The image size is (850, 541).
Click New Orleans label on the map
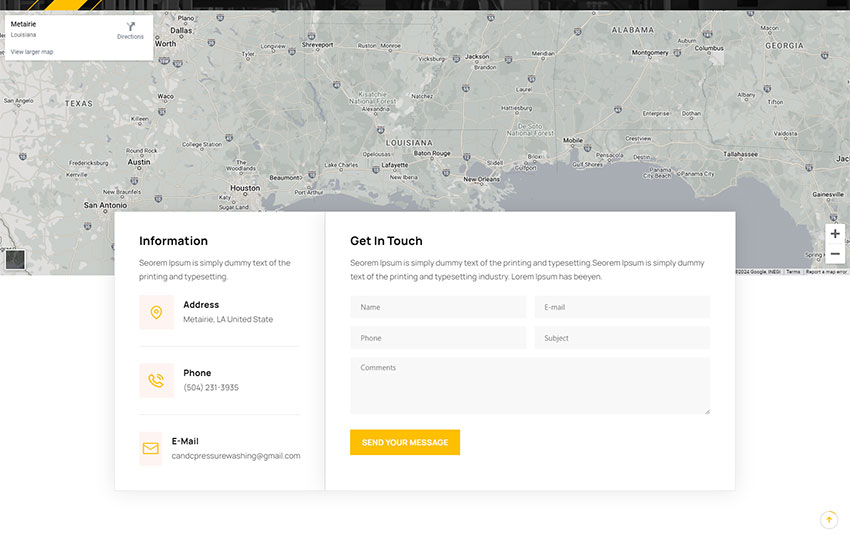481,180
